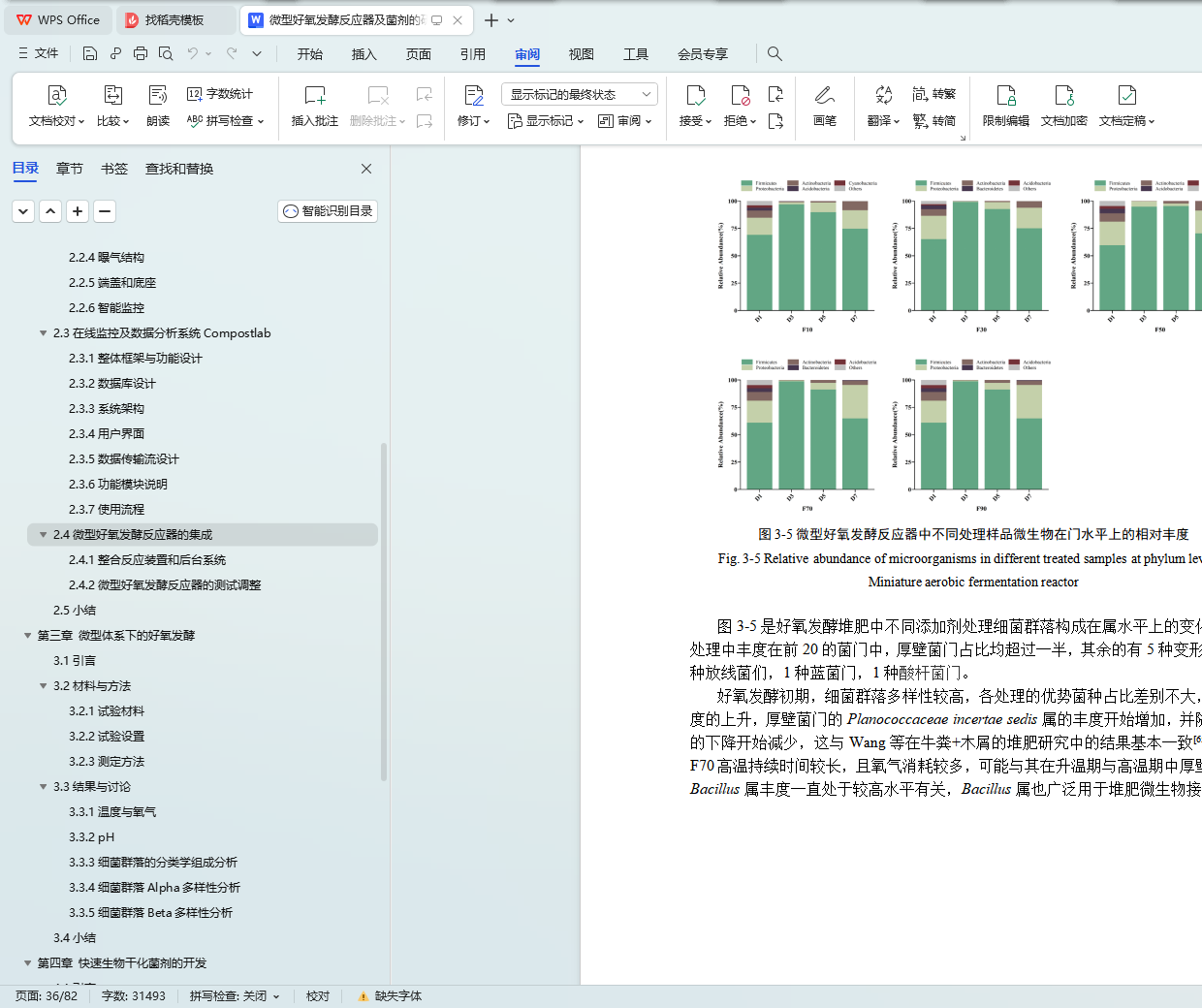Start 朗读 read-aloud tool
The width and height of the screenshot is (1202, 1008).
point(158,107)
